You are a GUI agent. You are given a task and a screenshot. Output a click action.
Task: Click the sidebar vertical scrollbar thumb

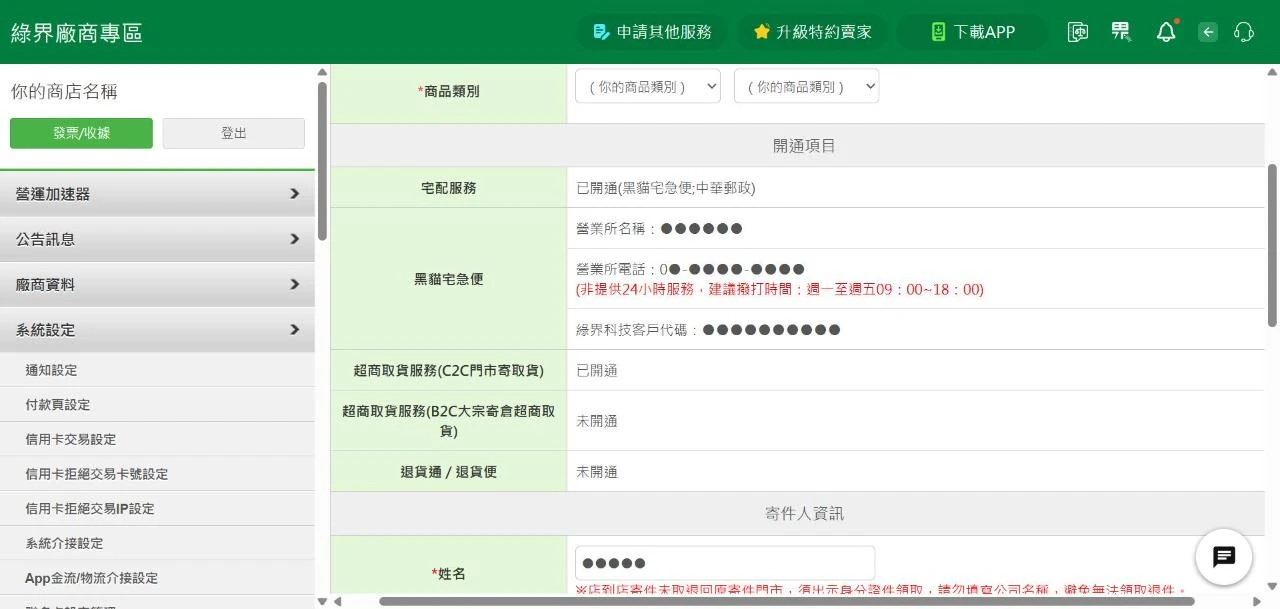[322, 160]
